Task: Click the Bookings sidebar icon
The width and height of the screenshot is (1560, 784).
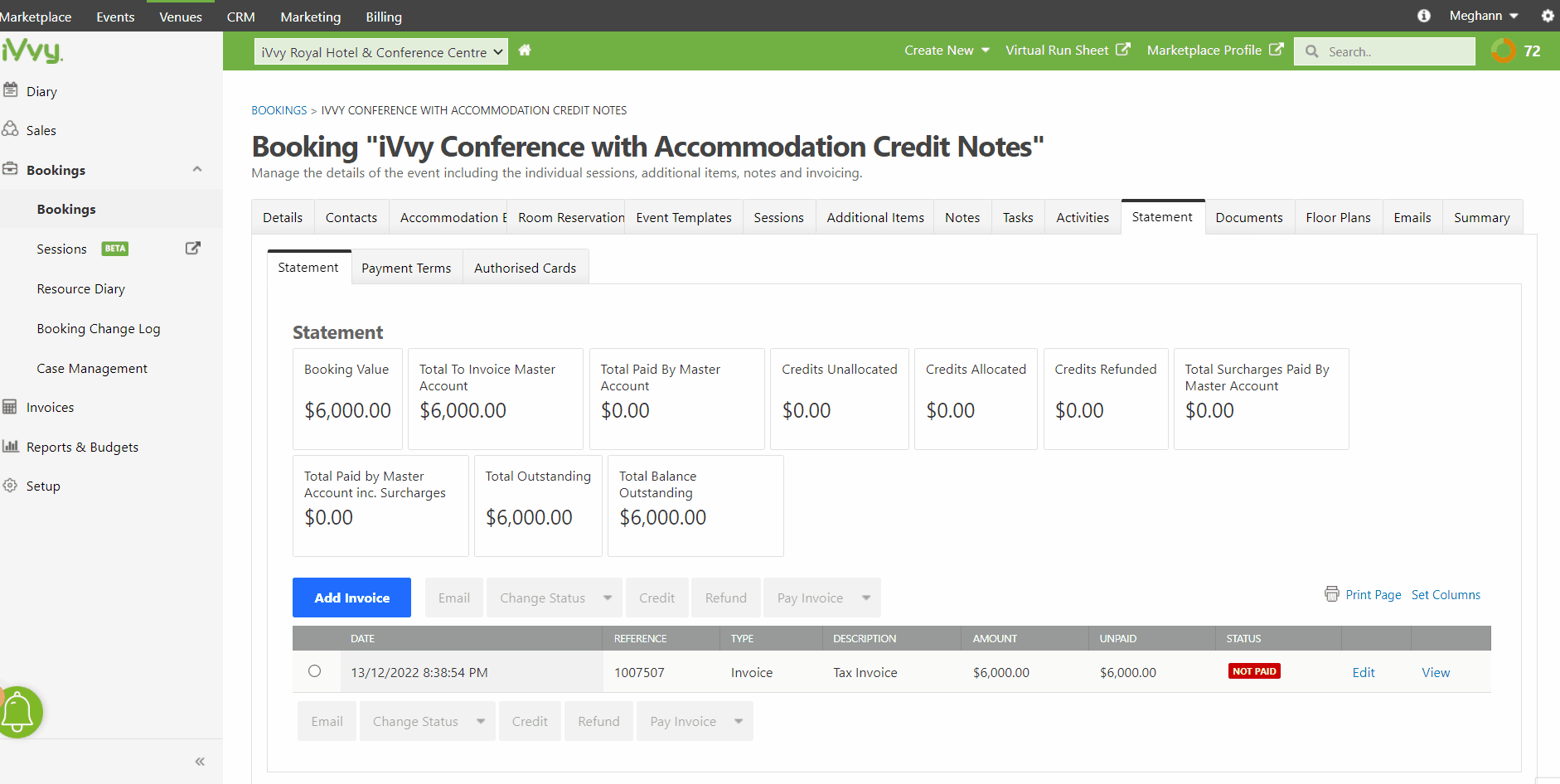Action: click(x=10, y=168)
